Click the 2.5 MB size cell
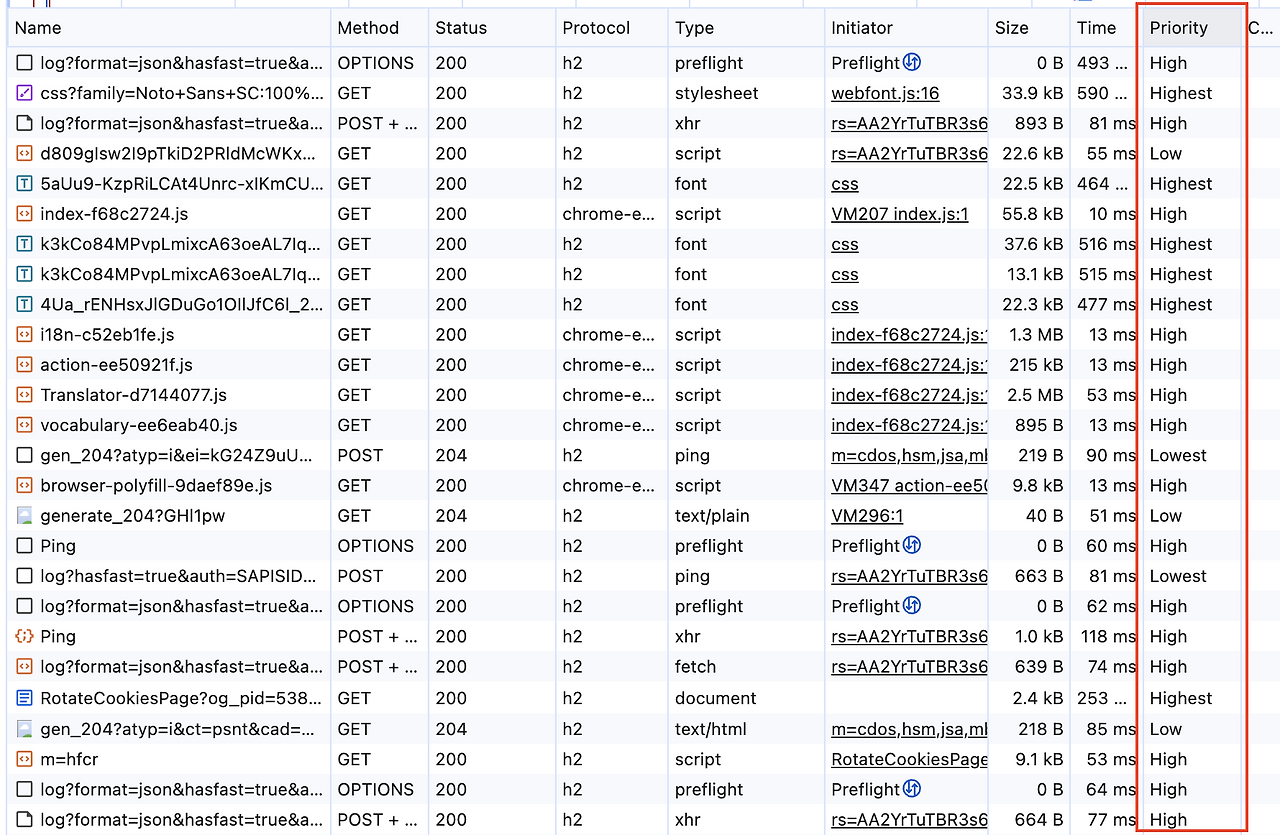The image size is (1280, 835). pos(1036,395)
